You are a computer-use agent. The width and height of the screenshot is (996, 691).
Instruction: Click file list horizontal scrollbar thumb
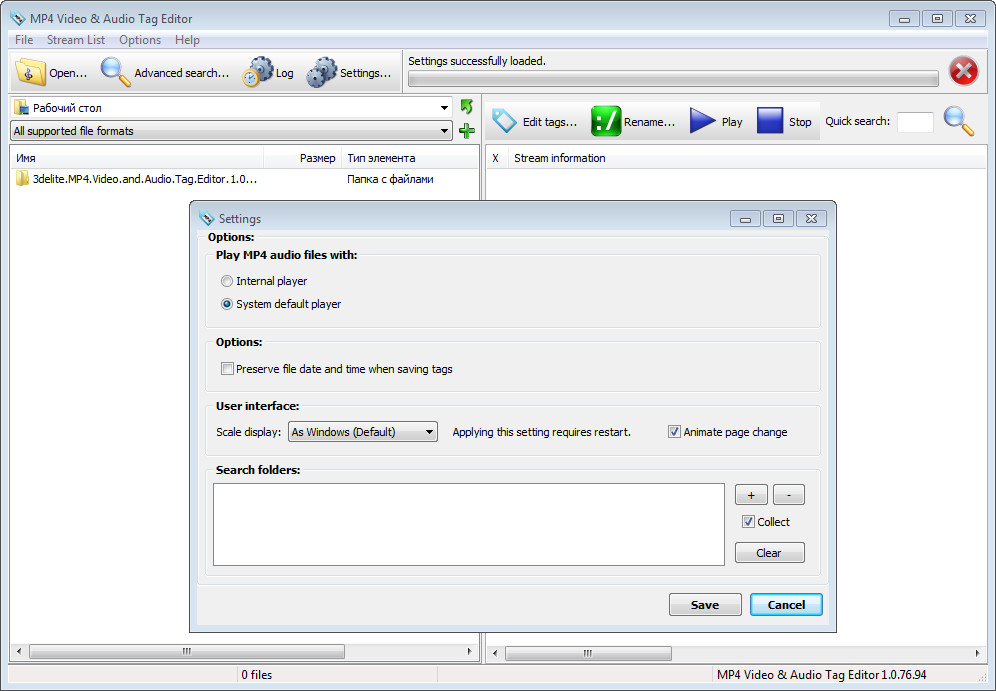point(187,652)
